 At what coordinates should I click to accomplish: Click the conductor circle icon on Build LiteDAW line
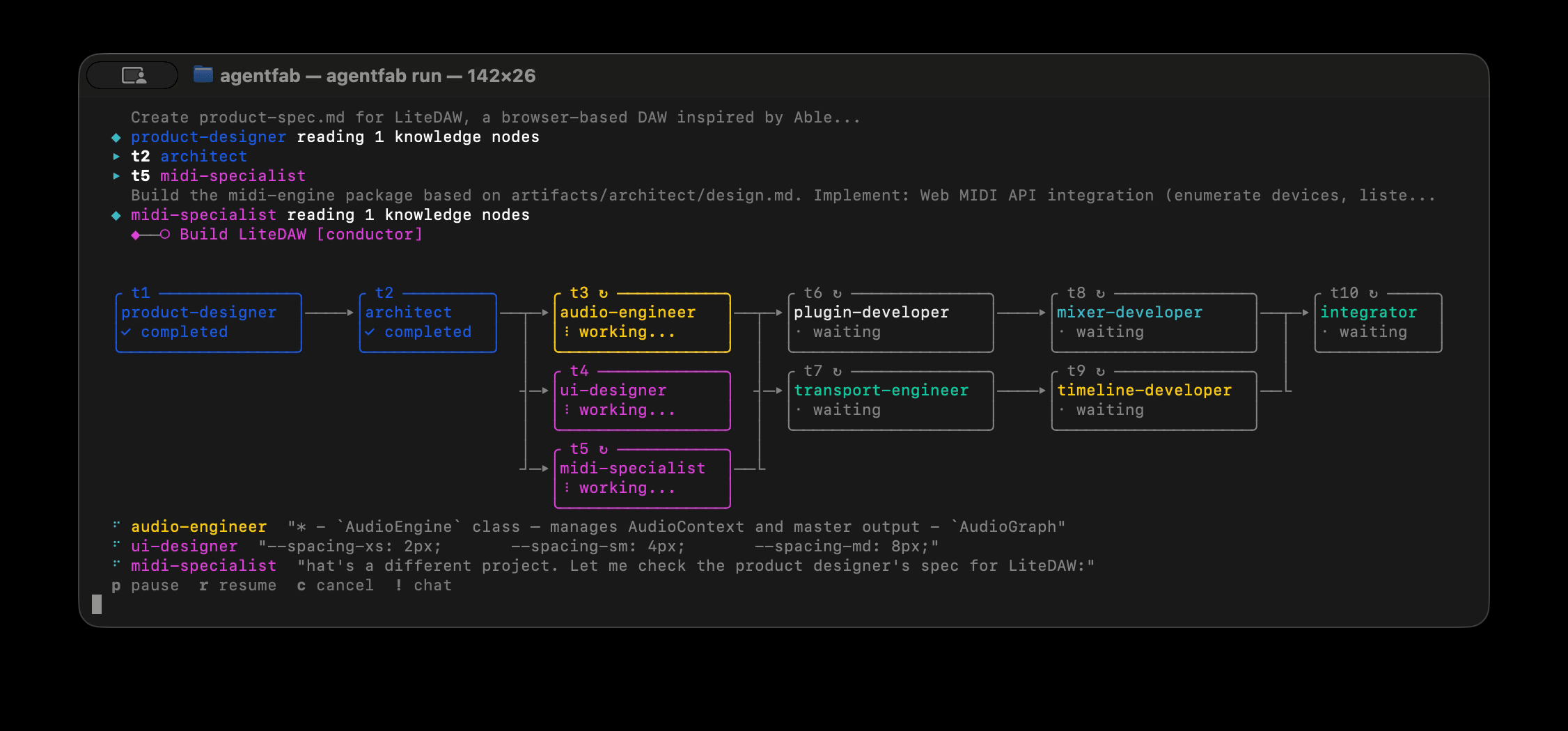[x=165, y=234]
